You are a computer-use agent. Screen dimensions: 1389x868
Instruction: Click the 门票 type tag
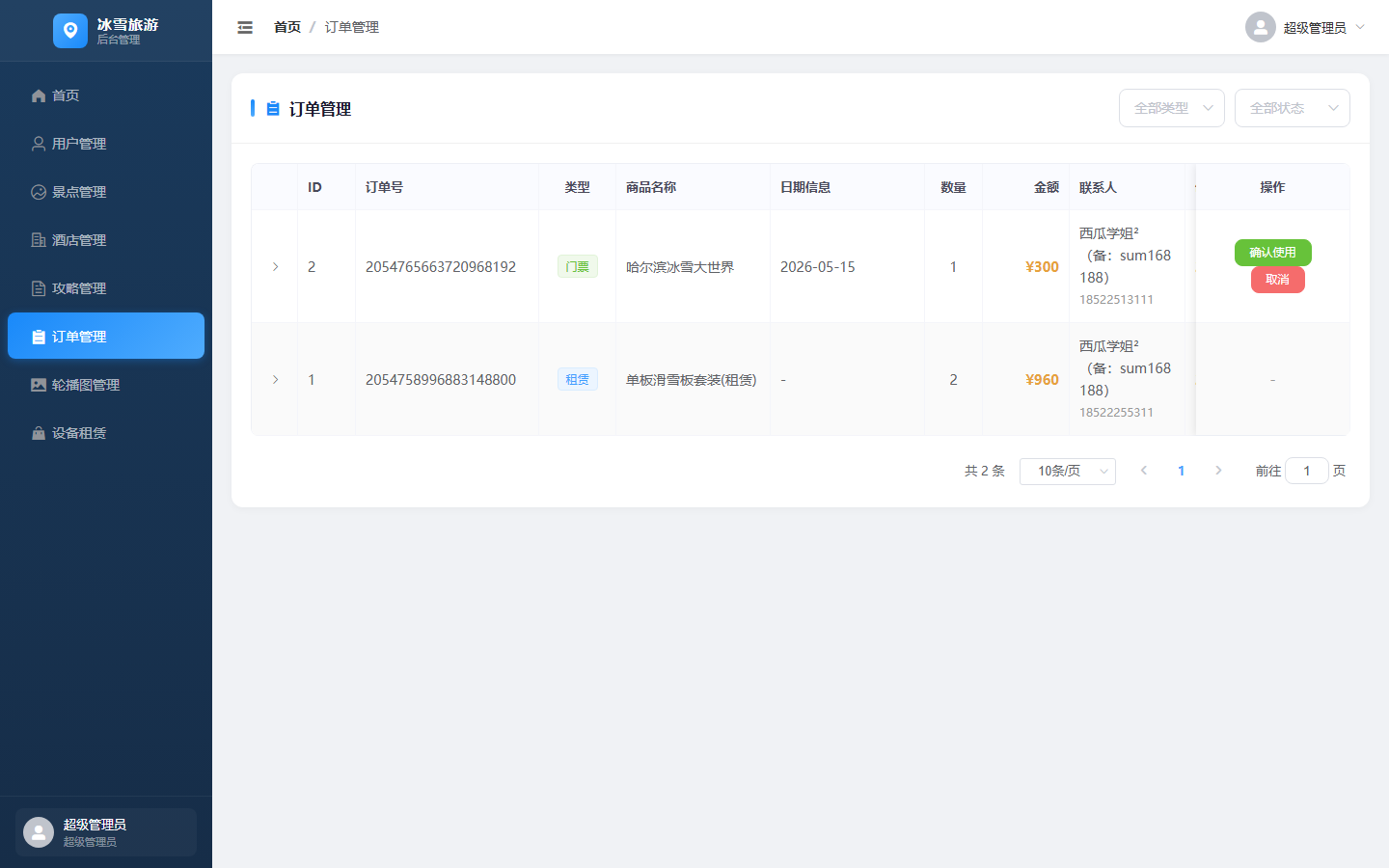[578, 267]
